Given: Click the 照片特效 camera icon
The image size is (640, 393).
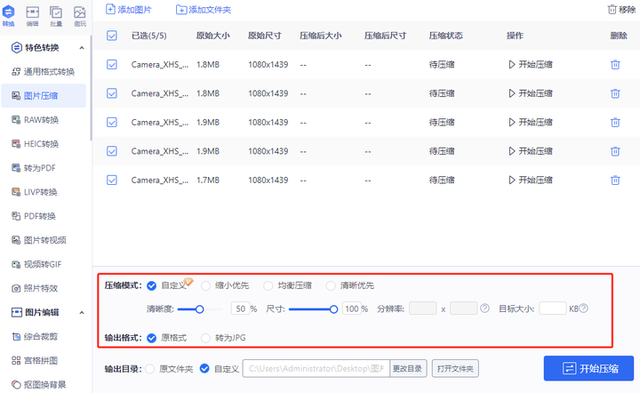Looking at the screenshot, I should pyautogui.click(x=16, y=288).
